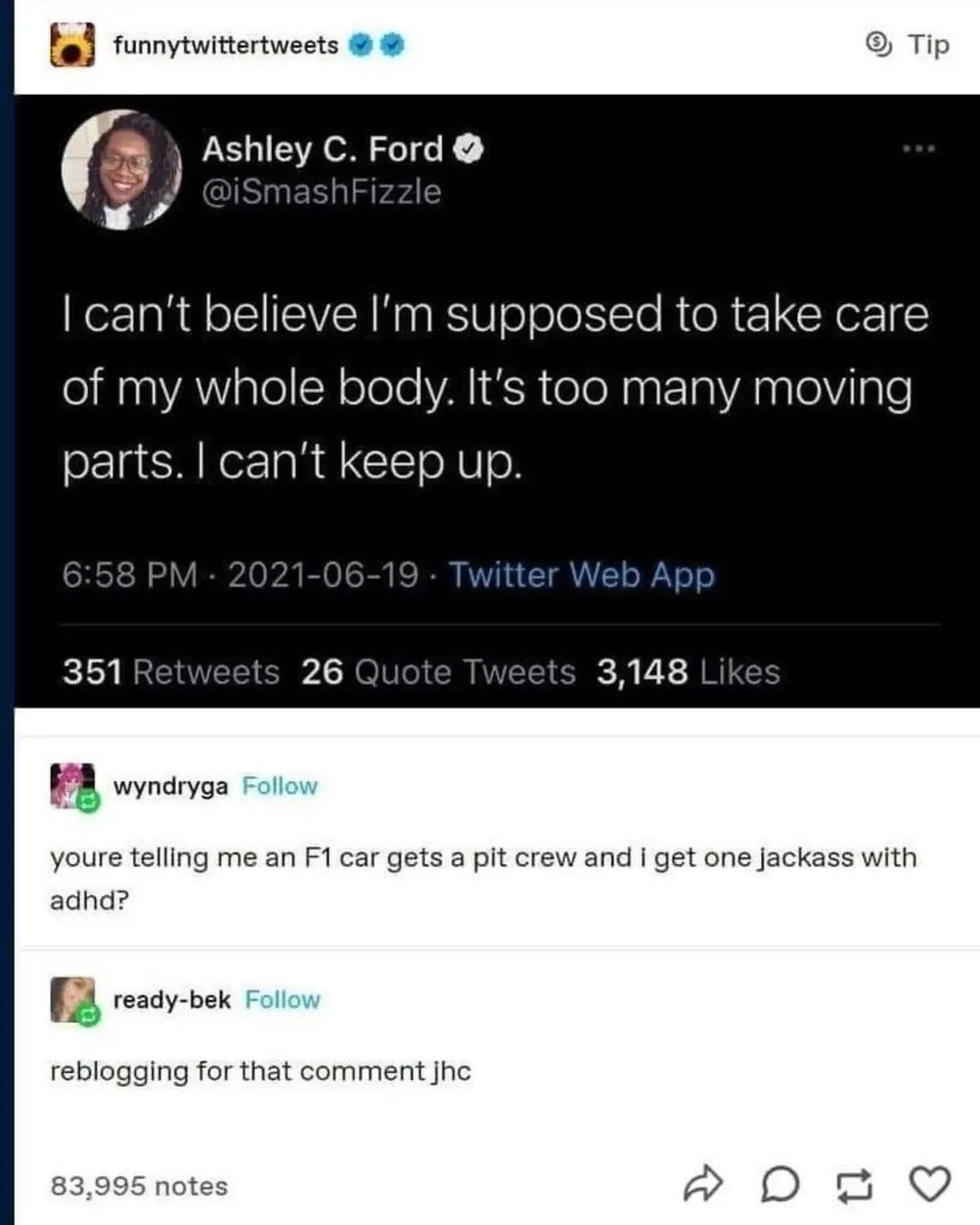This screenshot has height=1225, width=980.
Task: View the 3,148 Likes list
Action: coord(688,672)
